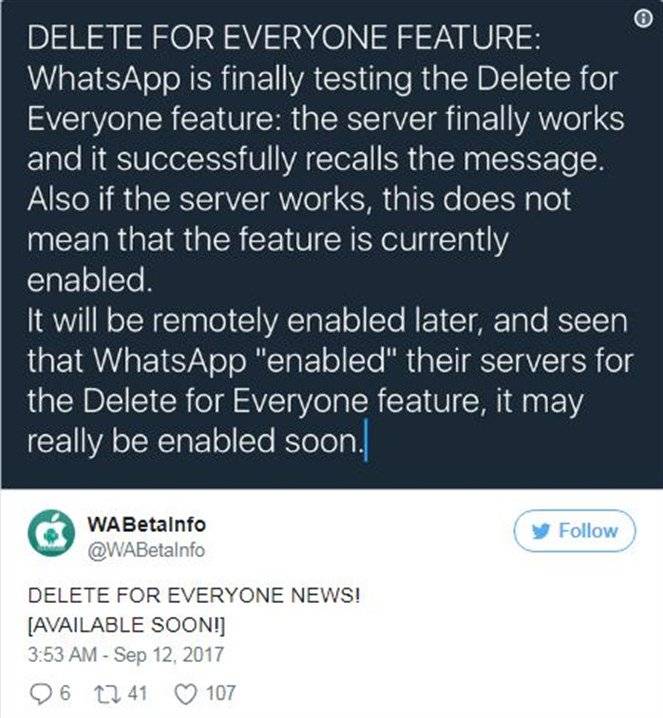Open the 3:53 AM Sep 12, 2017 timestamp
The image size is (663, 718).
(126, 654)
